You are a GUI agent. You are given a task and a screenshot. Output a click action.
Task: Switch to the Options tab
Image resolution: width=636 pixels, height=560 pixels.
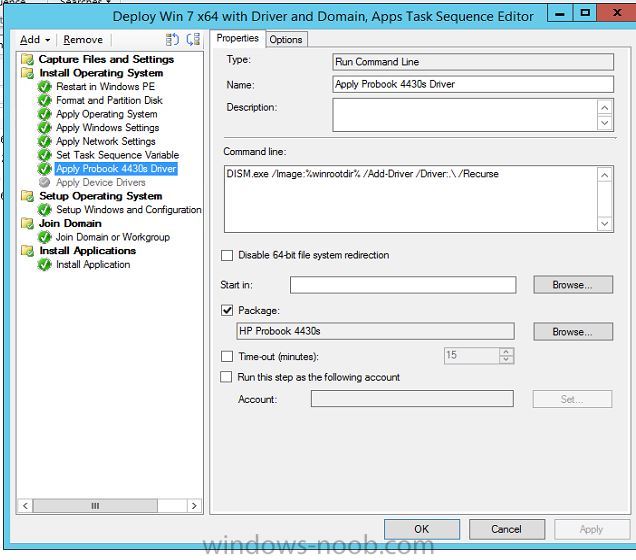click(x=286, y=39)
